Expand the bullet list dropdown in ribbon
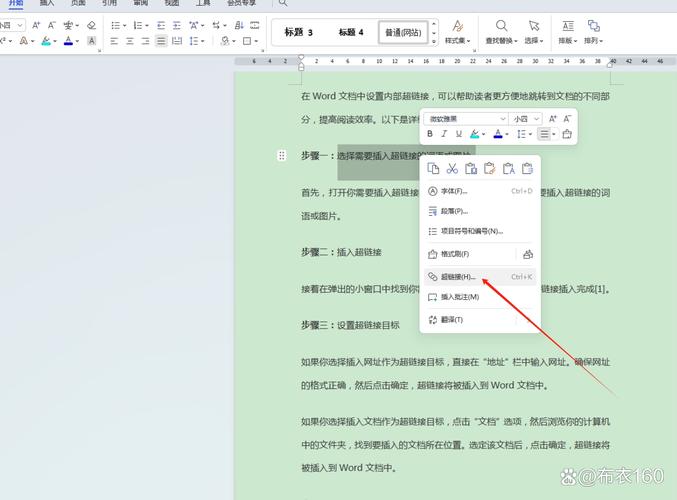This screenshot has height=500, width=677. point(125,26)
